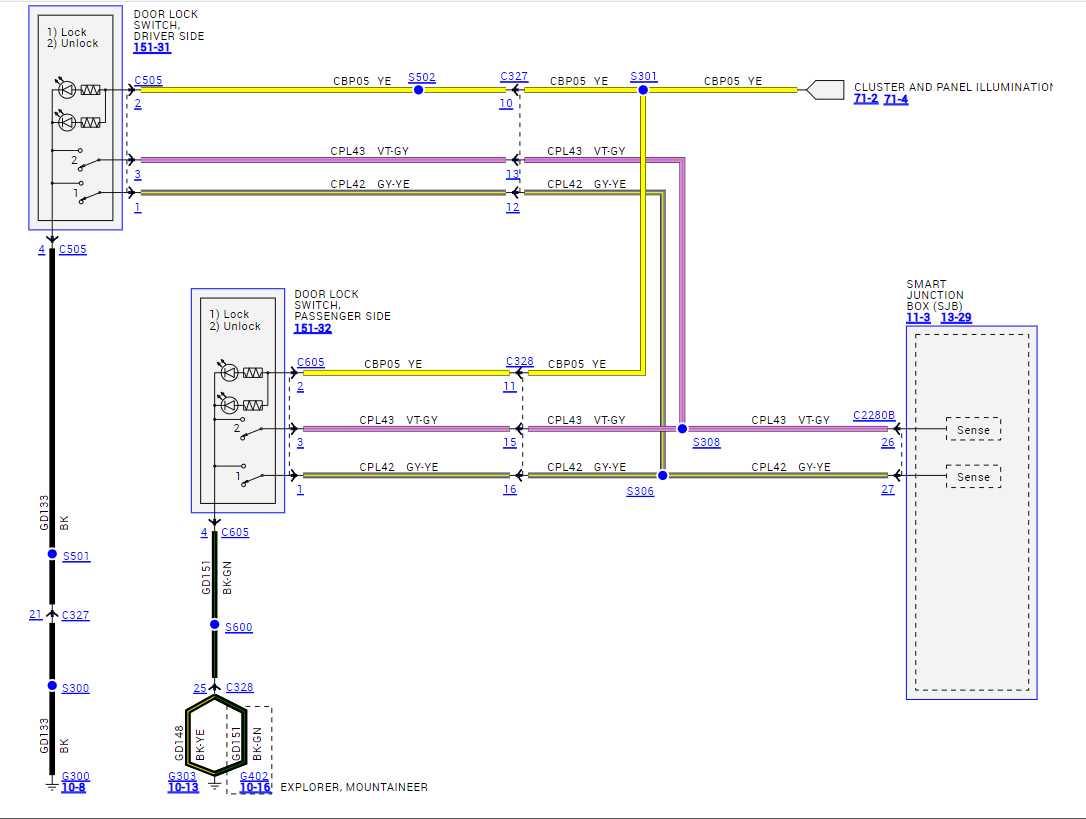Click the 10-8 ground page link
This screenshot has width=1086, height=819.
73,788
